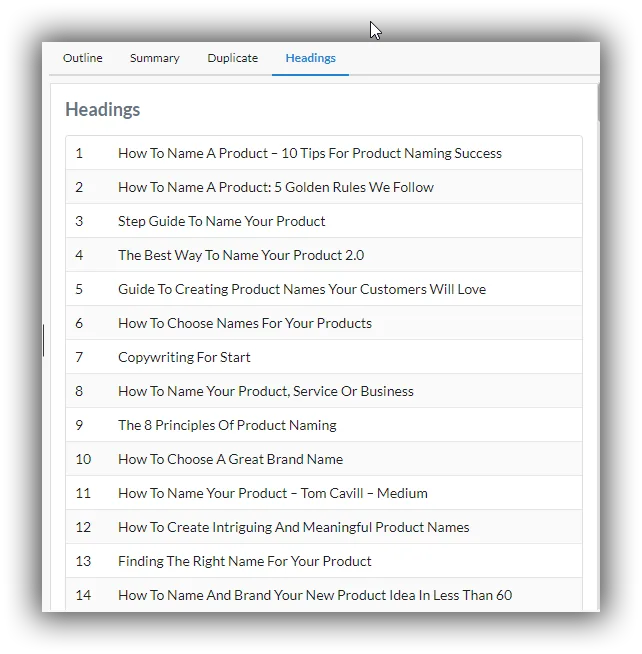The width and height of the screenshot is (642, 654).
Task: Click 'How To Name Your Product, Service Or Business'
Action: coord(324,391)
